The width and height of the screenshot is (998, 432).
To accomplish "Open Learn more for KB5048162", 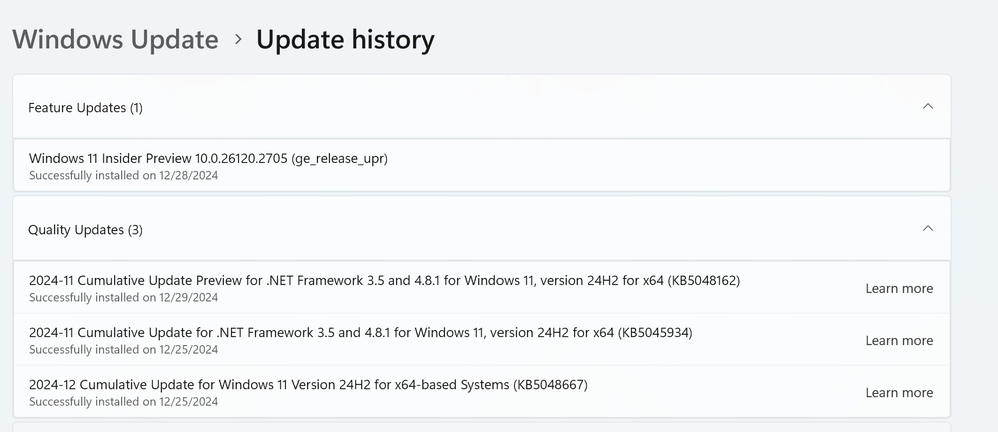I will [x=899, y=289].
